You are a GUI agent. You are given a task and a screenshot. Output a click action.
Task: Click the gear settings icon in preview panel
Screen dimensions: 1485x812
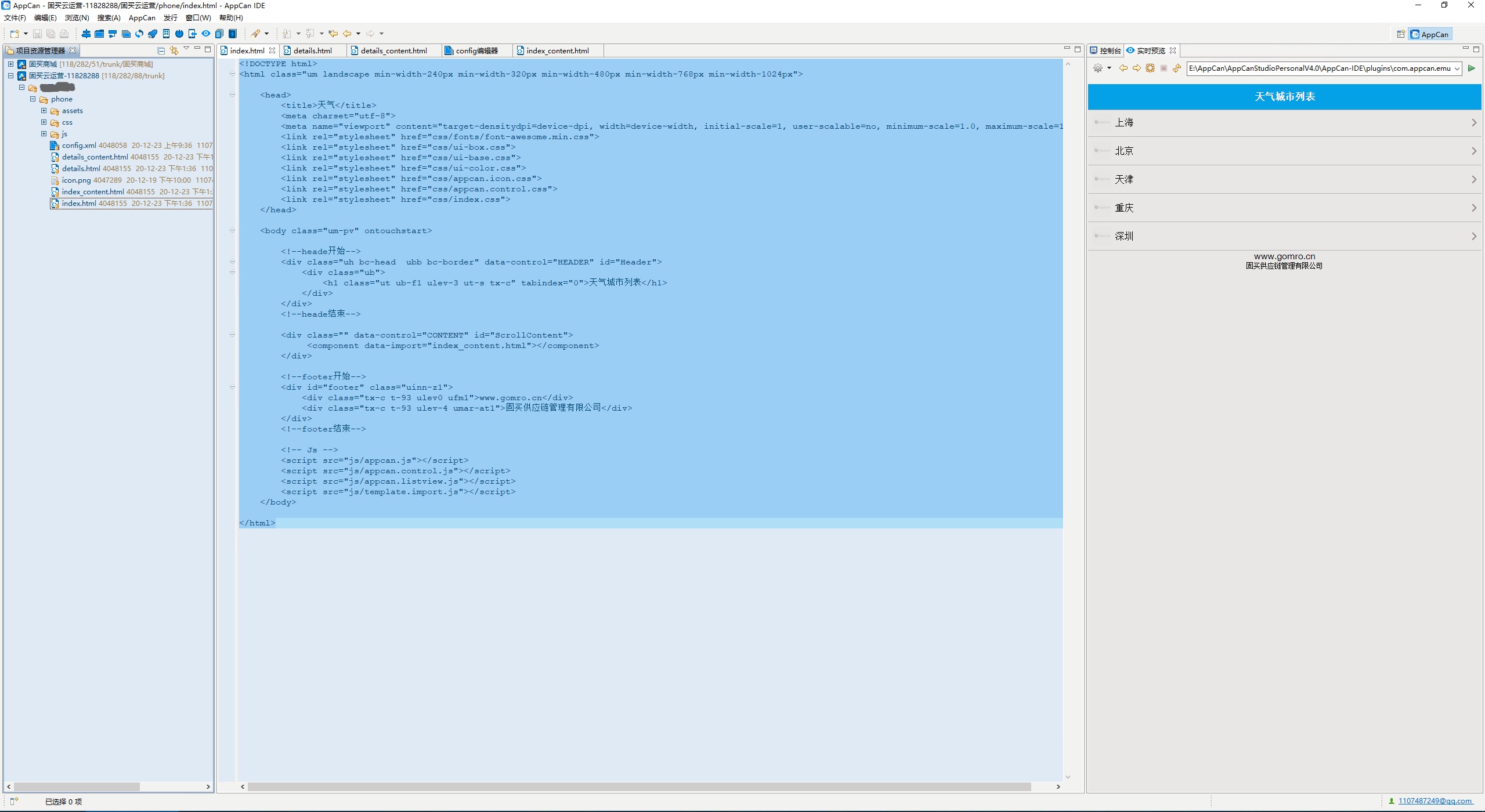click(x=1097, y=68)
